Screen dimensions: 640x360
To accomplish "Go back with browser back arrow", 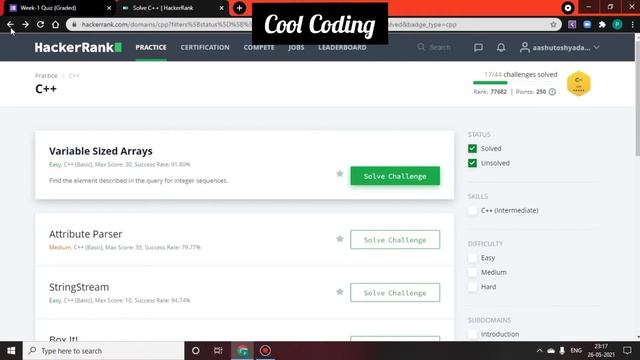I will coord(10,24).
